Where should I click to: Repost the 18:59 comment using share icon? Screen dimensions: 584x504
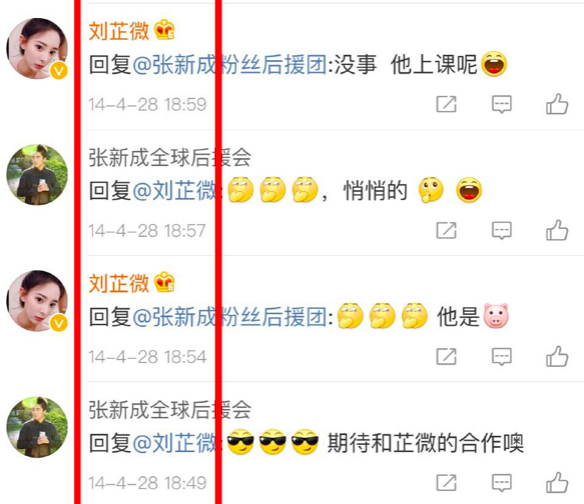tap(446, 104)
